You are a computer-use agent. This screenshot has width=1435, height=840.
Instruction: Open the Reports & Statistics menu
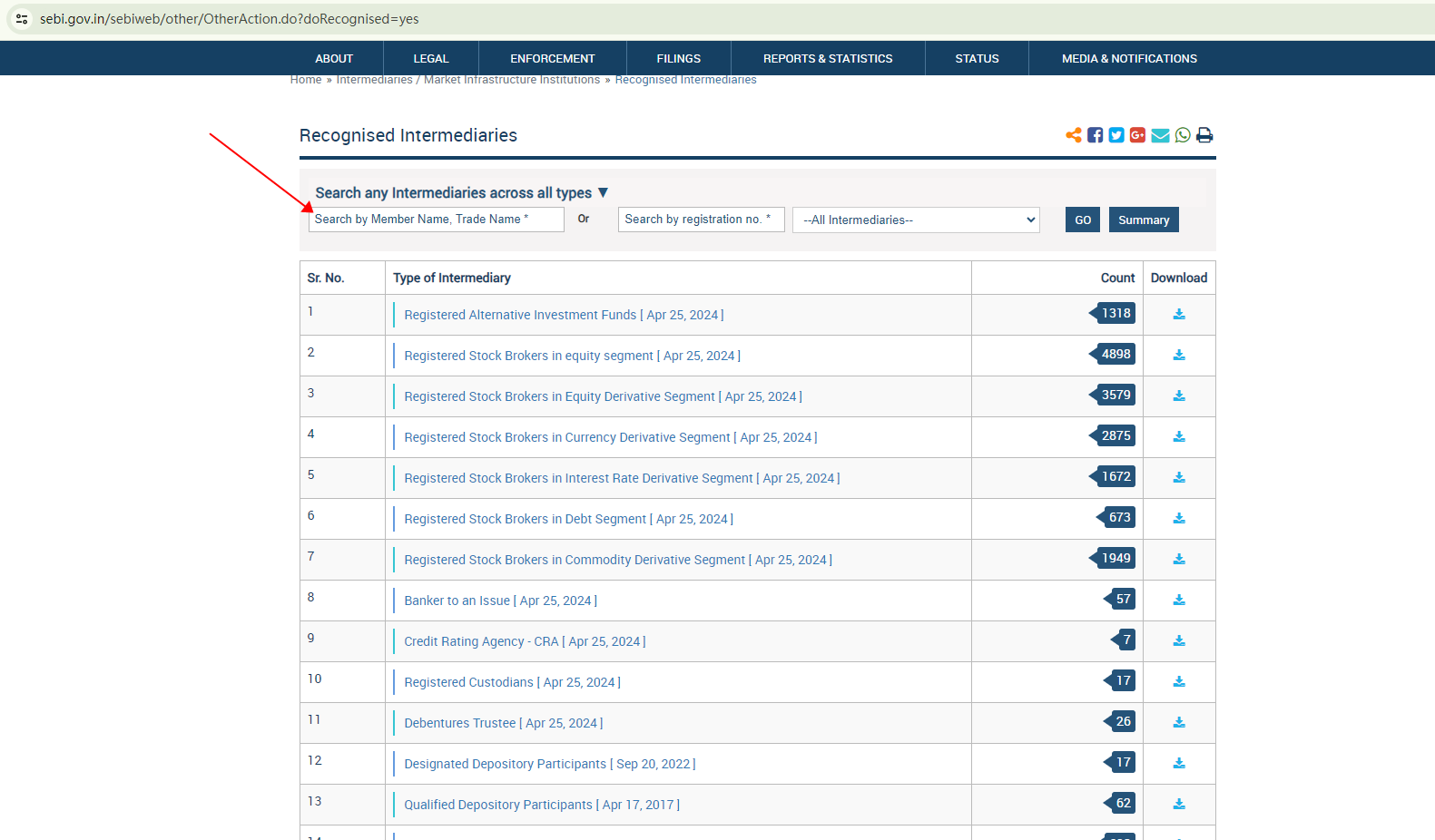point(827,58)
